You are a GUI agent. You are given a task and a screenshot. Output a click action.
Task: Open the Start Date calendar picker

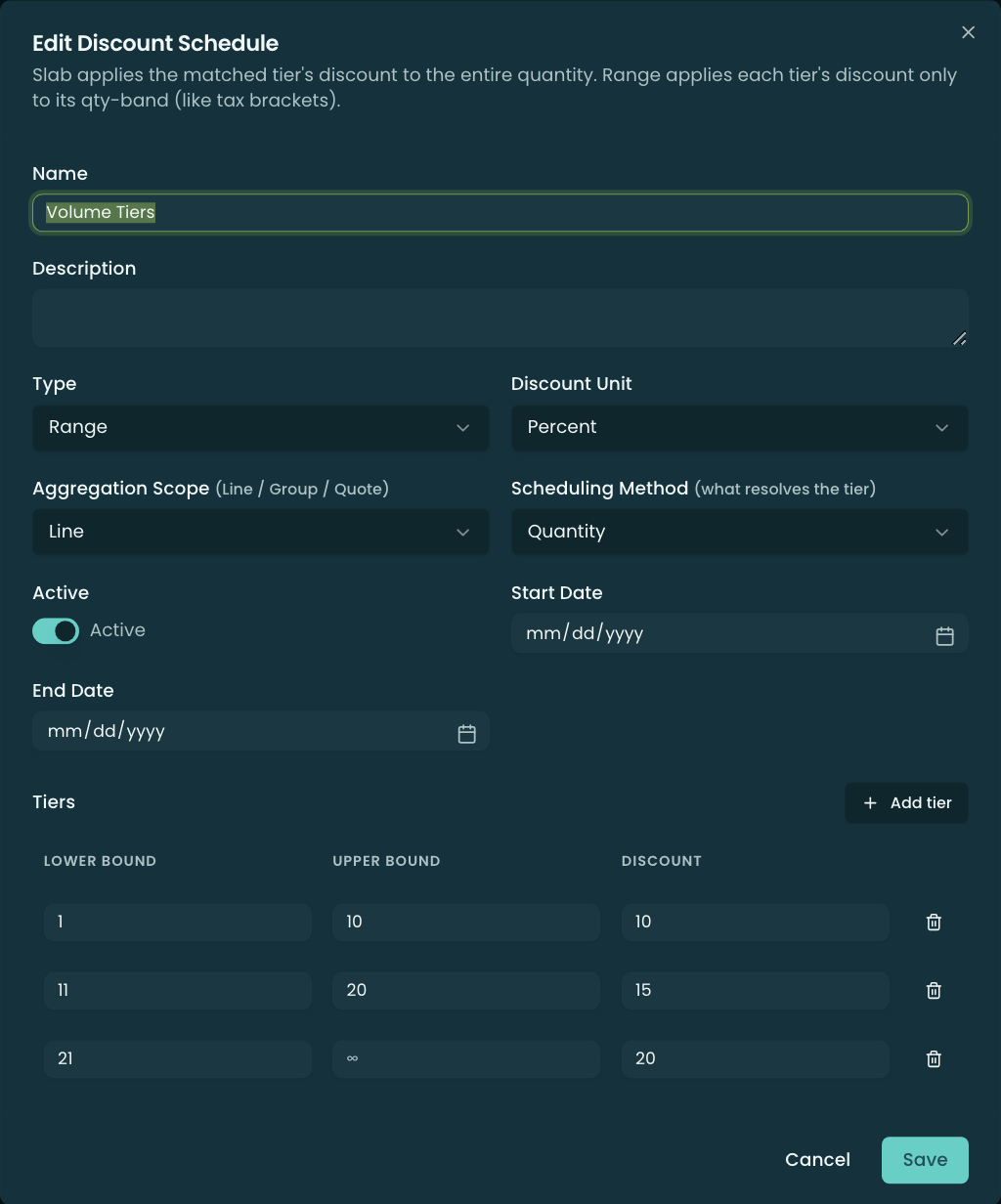(944, 635)
